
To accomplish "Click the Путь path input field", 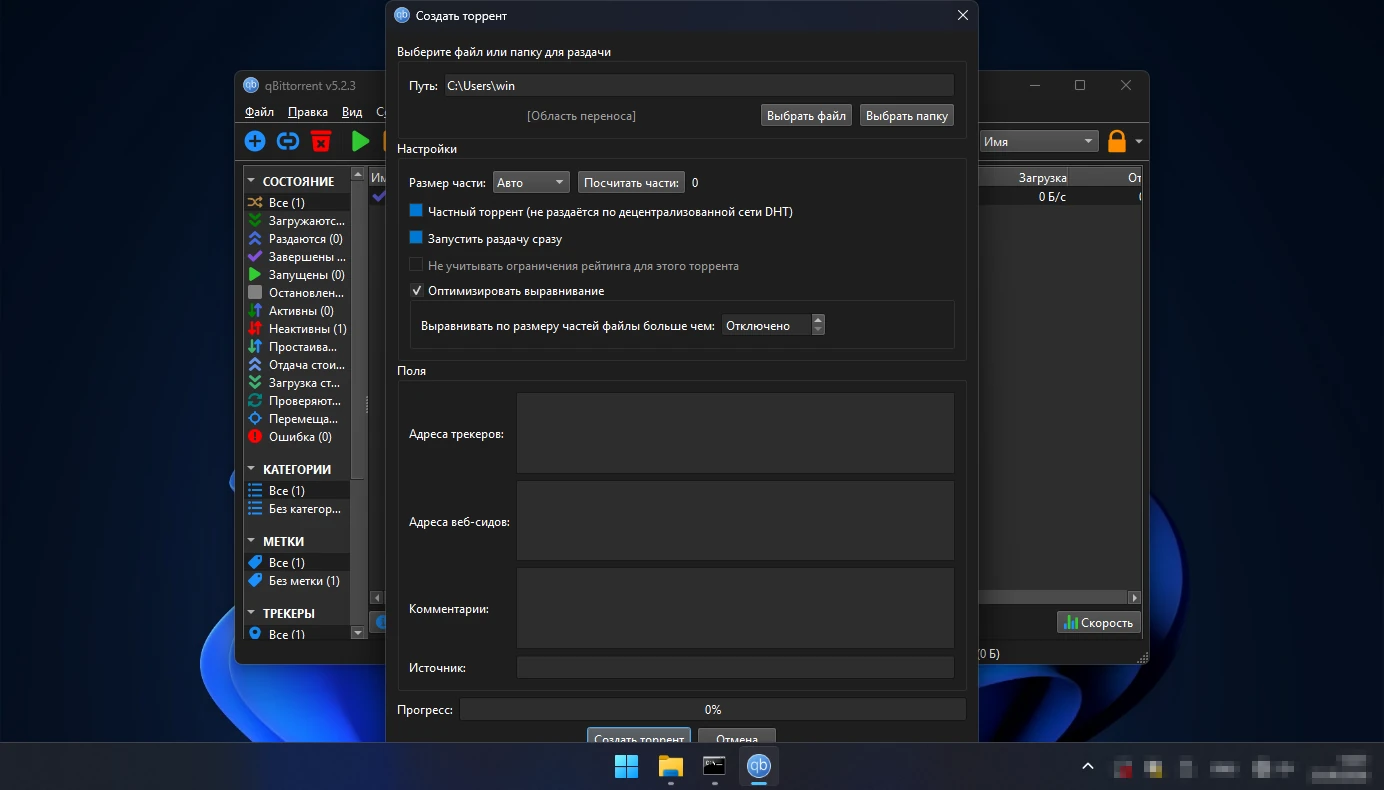I will 698,86.
